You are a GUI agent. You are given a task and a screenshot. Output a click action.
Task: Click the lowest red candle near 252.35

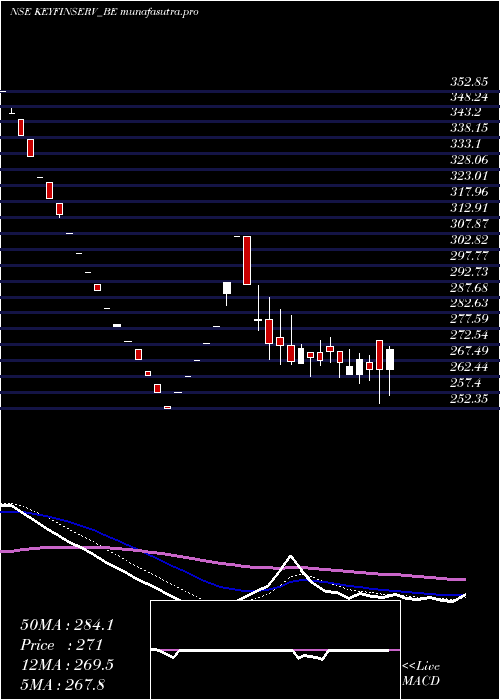pos(167,407)
